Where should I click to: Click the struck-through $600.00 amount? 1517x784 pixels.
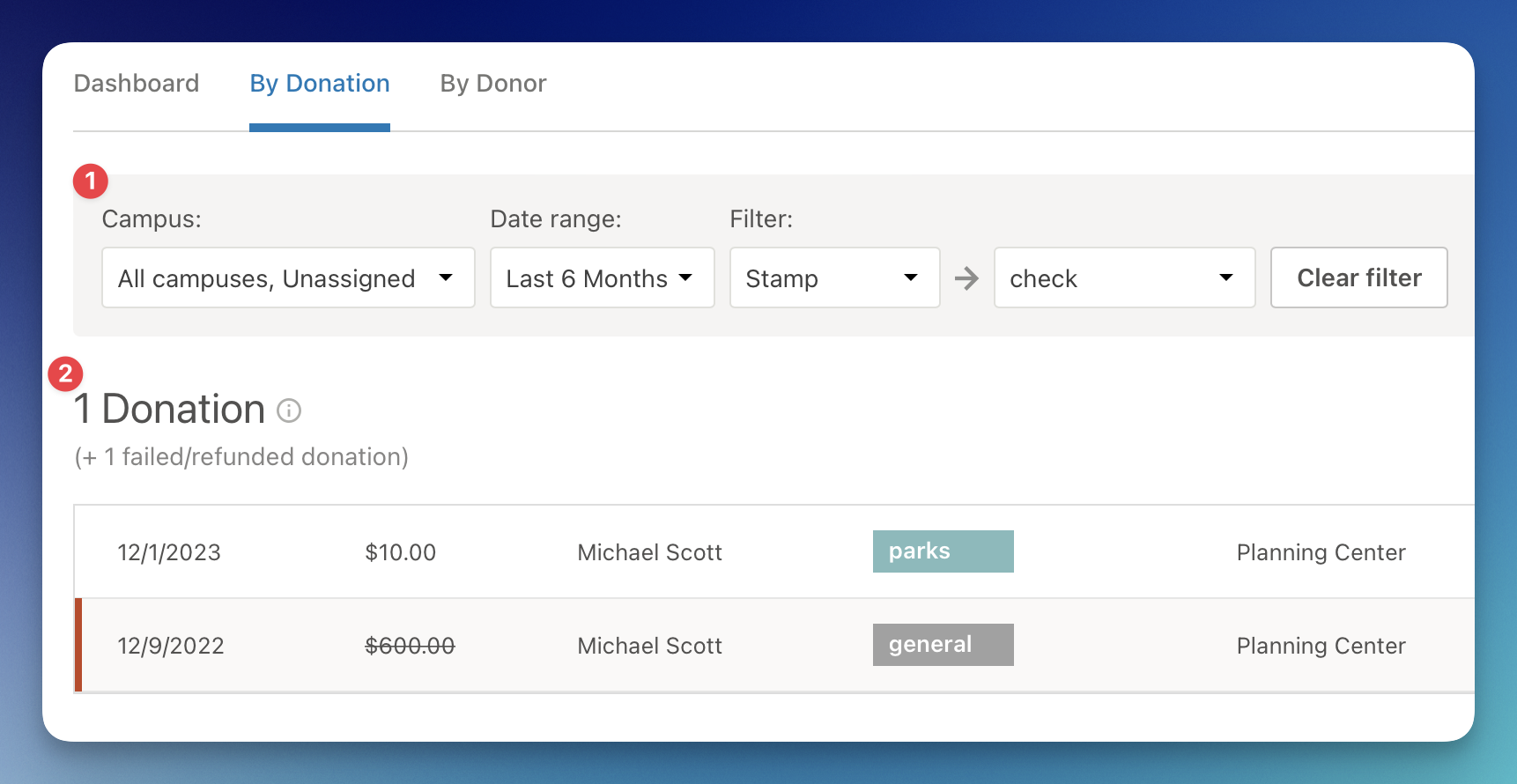point(410,646)
